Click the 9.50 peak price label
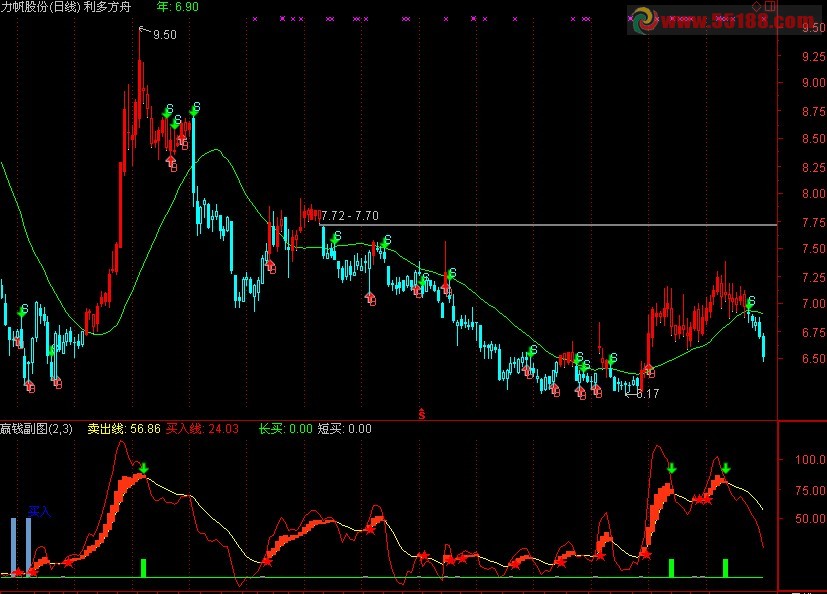This screenshot has width=827, height=594. point(165,35)
